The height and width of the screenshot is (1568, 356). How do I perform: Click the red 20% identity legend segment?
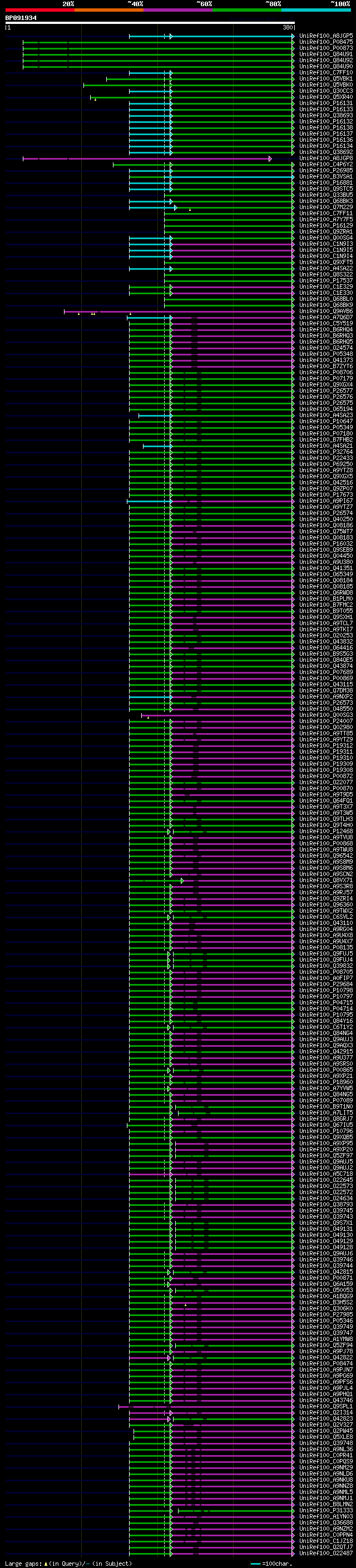pos(39,10)
